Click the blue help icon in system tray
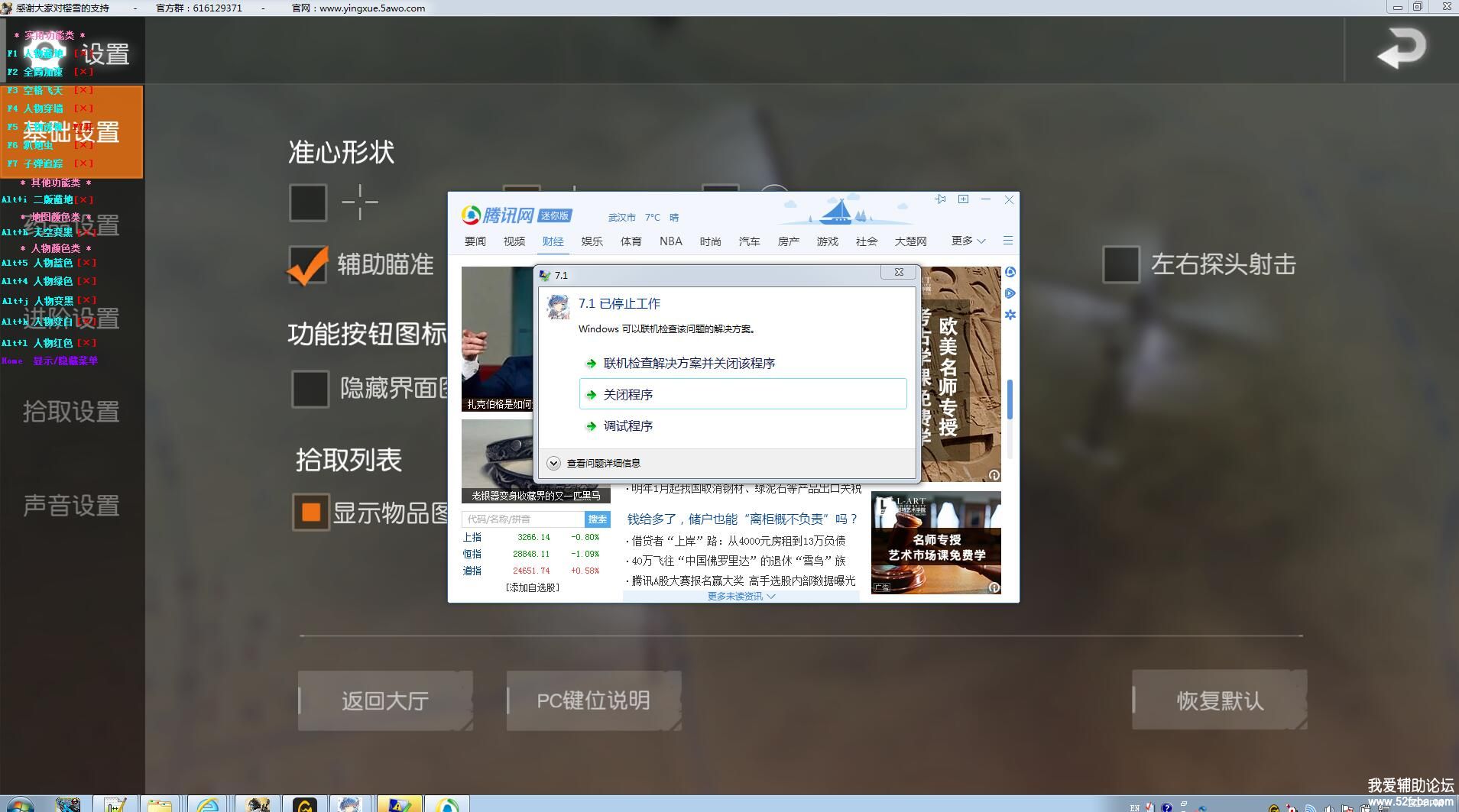This screenshot has width=1459, height=812. pyautogui.click(x=1166, y=807)
